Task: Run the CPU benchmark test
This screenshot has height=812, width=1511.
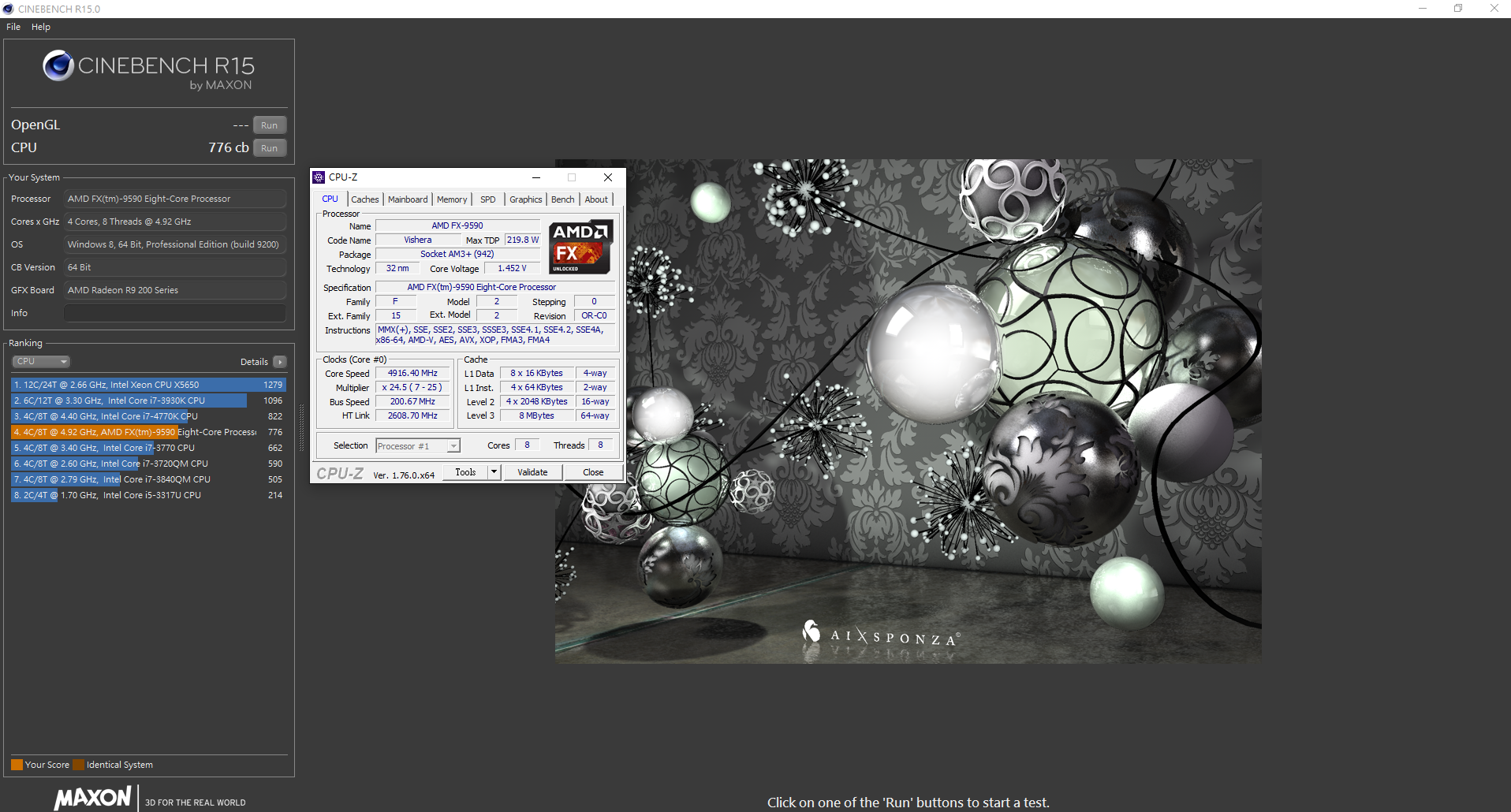Action: point(270,148)
